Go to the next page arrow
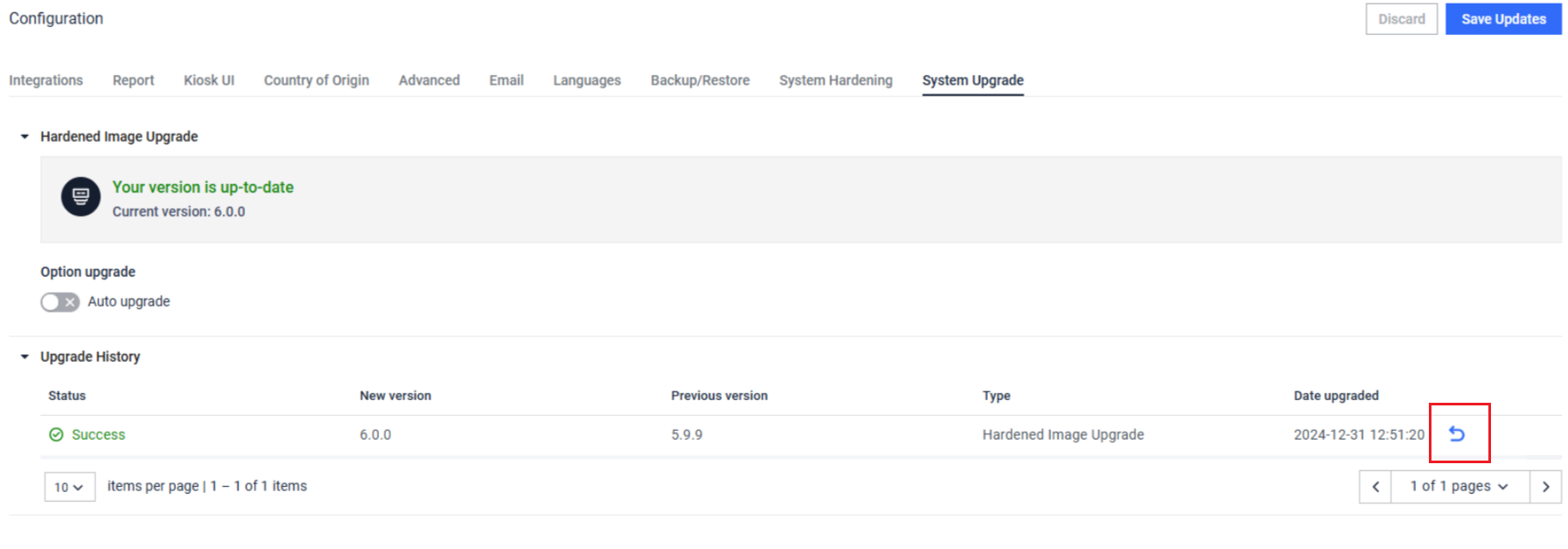Image resolution: width=1568 pixels, height=549 pixels. (1545, 486)
